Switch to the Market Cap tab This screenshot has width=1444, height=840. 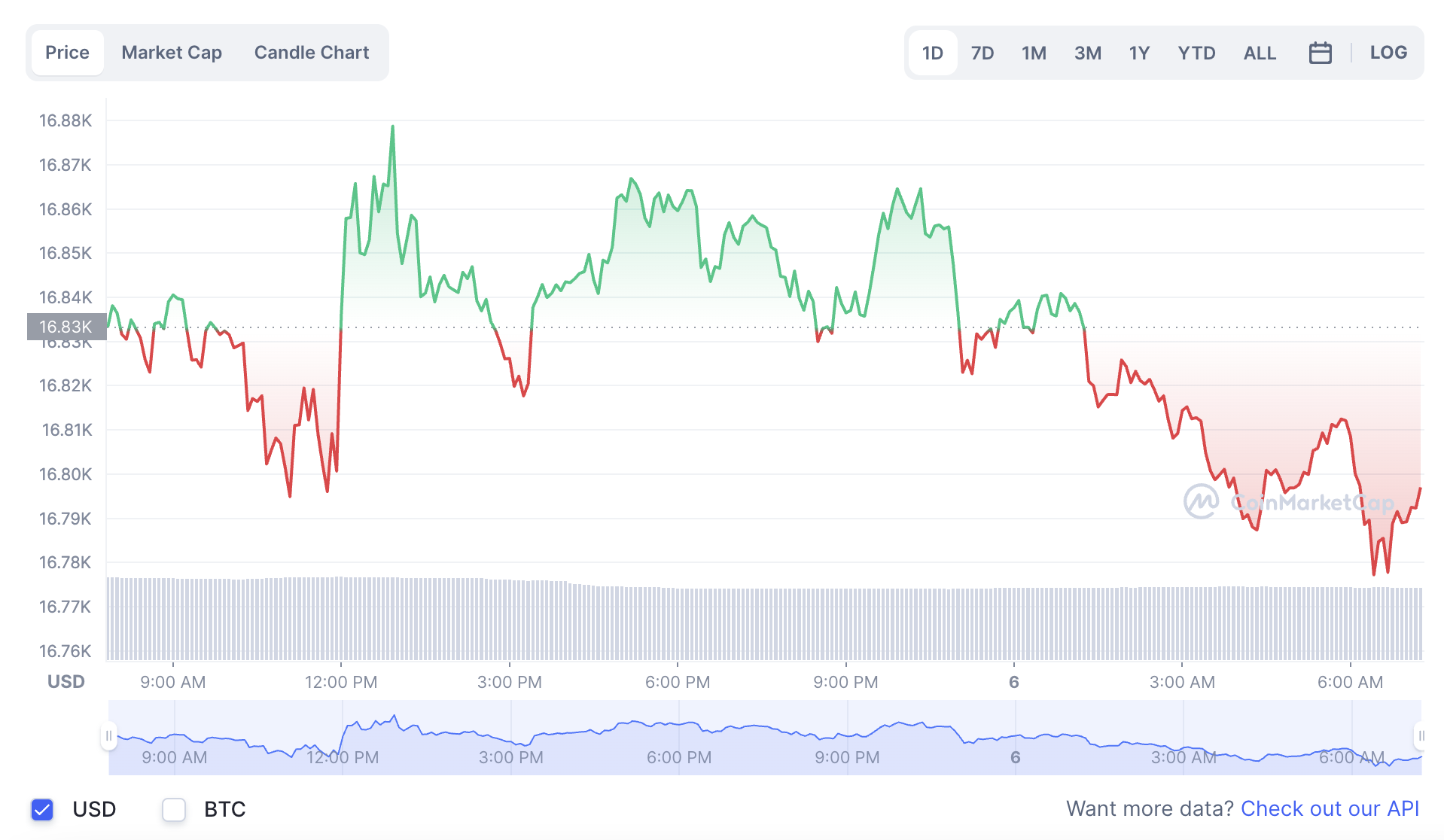(x=172, y=53)
